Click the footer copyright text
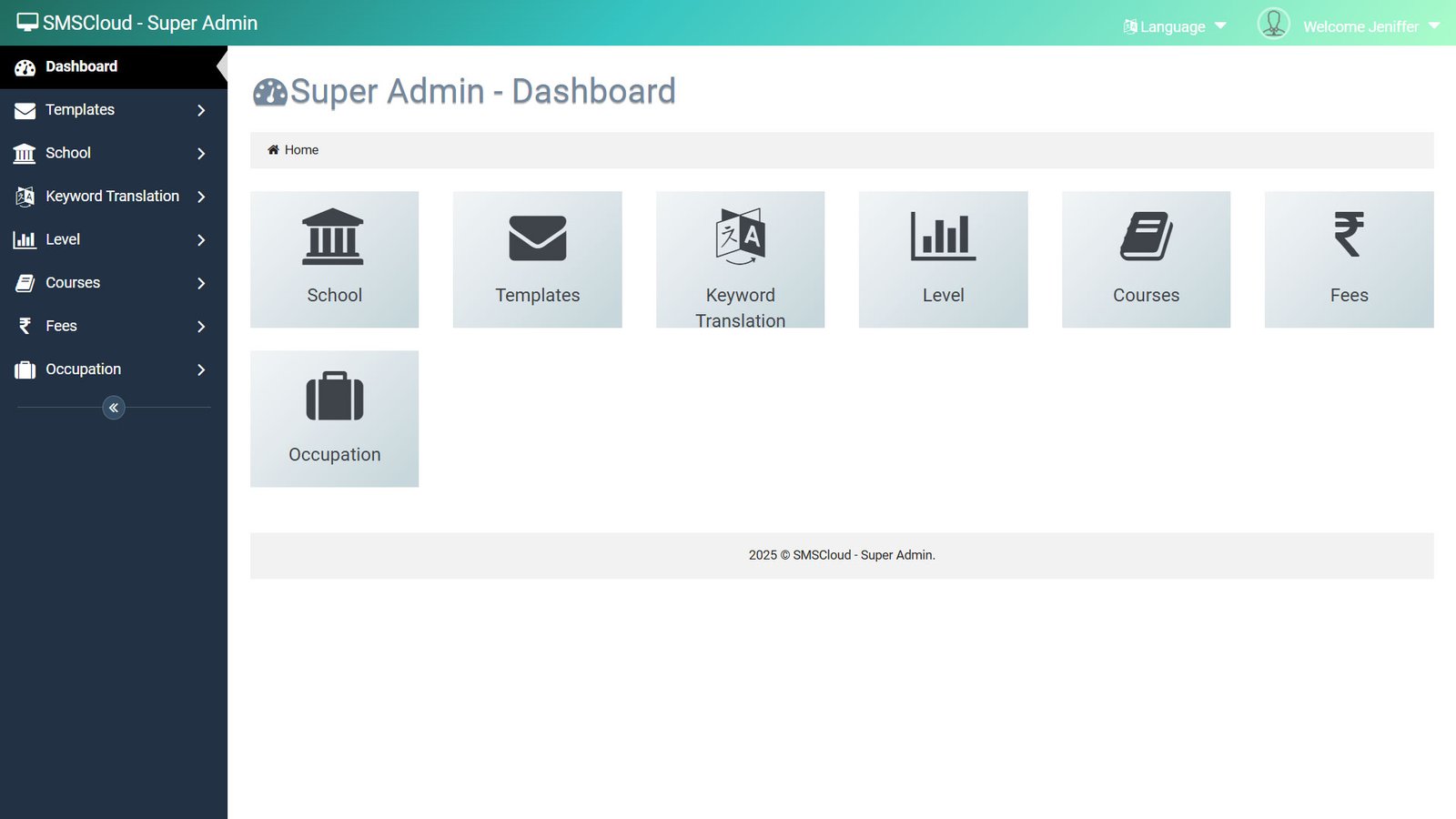 [842, 555]
